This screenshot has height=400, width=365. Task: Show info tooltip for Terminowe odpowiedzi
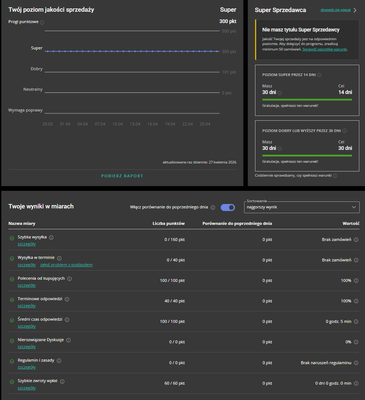[67, 299]
